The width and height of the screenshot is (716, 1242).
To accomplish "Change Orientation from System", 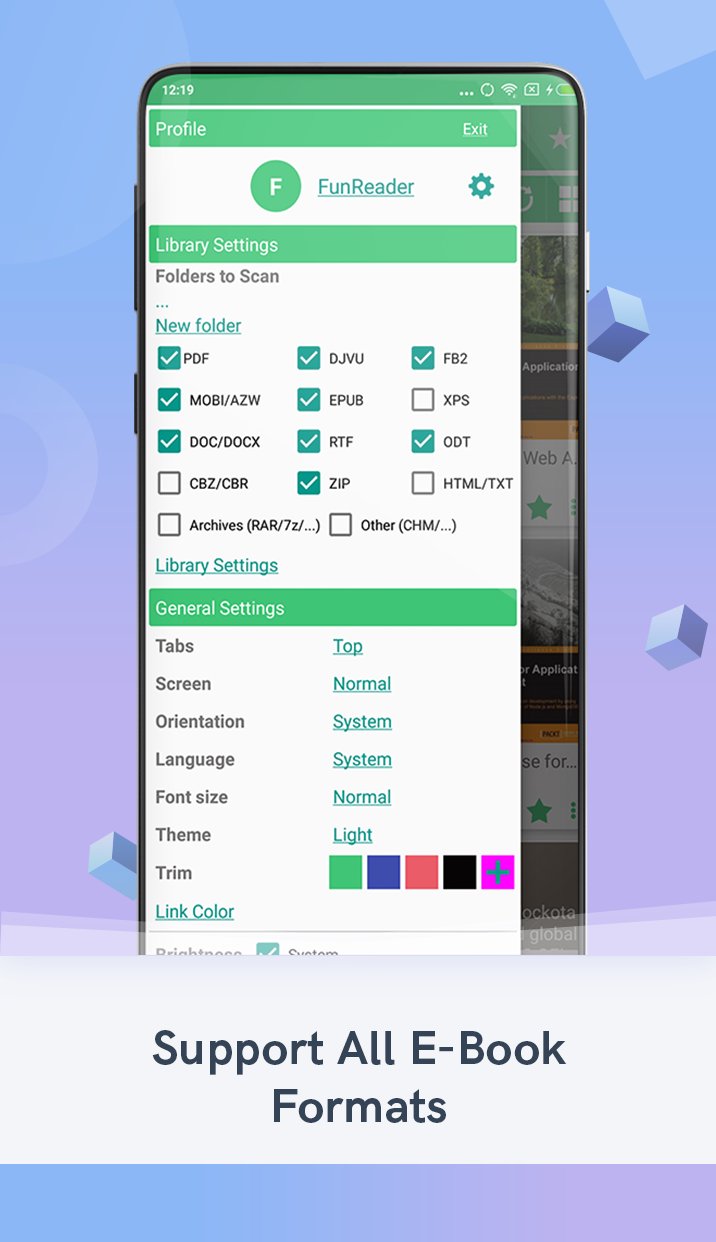I will [361, 722].
